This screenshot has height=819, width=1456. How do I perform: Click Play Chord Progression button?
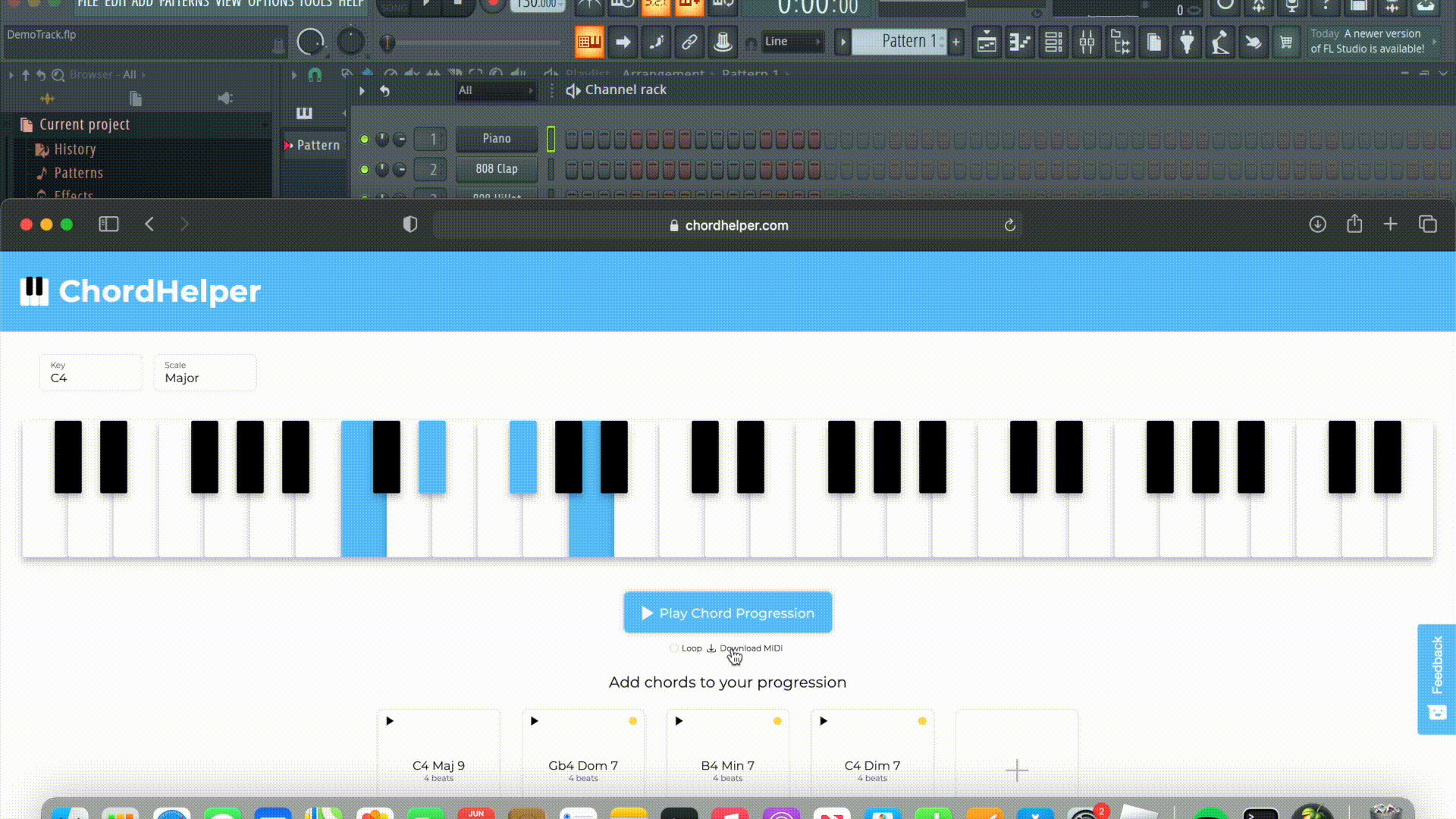[x=728, y=613]
